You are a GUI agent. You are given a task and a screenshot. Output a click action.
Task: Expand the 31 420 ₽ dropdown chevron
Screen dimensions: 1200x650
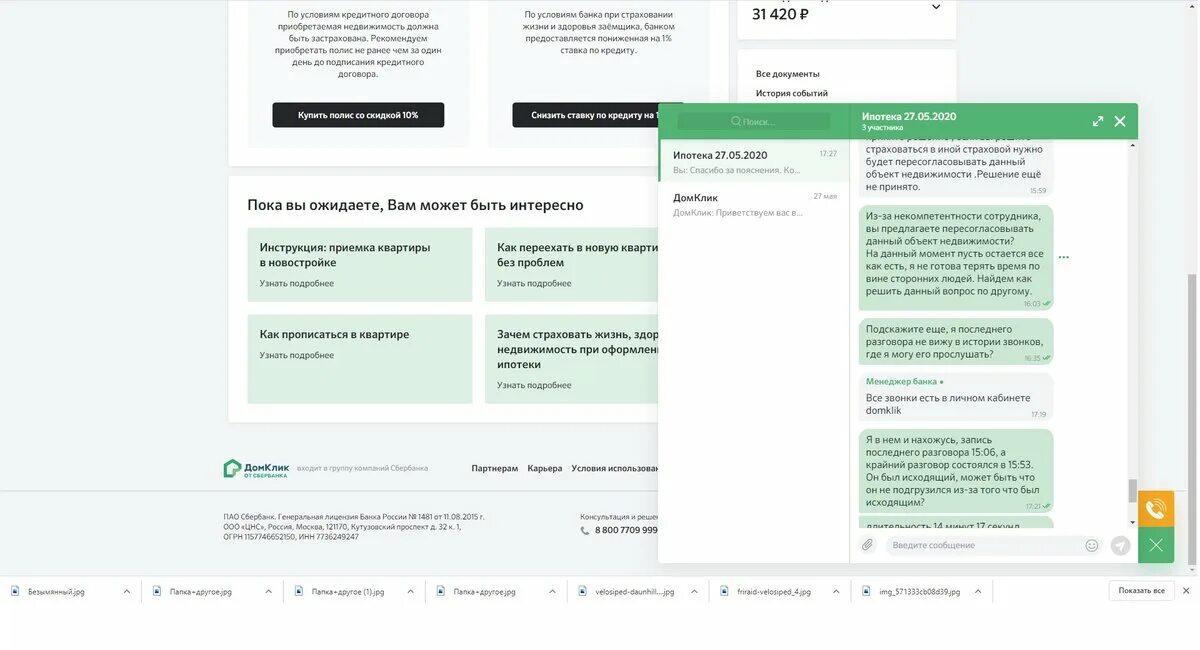click(x=936, y=7)
